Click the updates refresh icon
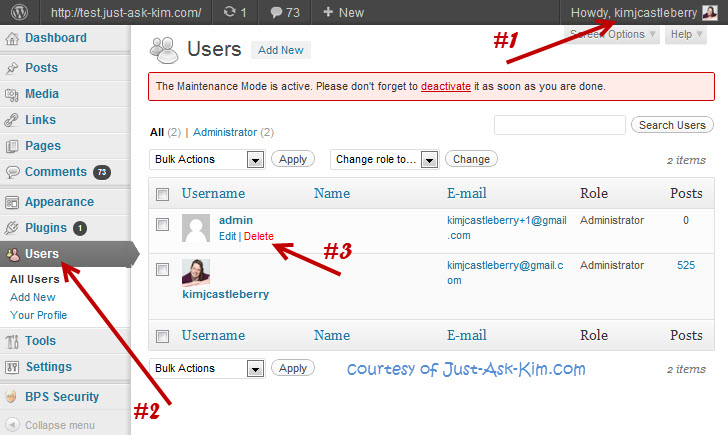The height and width of the screenshot is (435, 728). point(229,12)
